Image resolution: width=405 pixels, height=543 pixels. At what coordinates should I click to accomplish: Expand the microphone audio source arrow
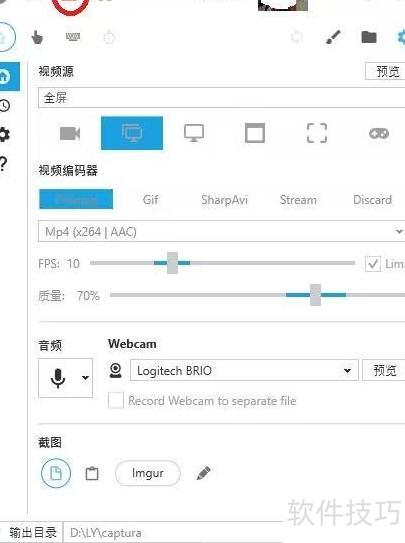(85, 377)
